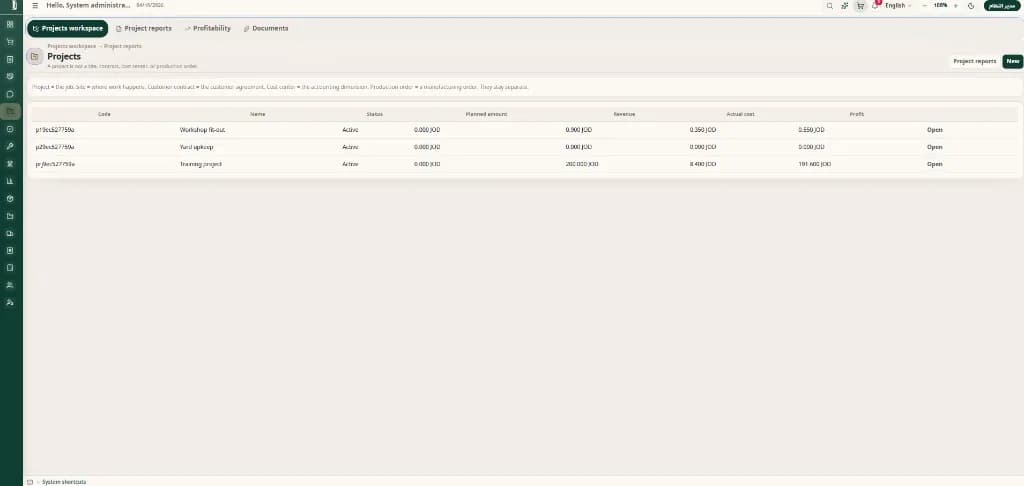Open the users group icon in sidebar
The image size is (1024, 486).
[10, 285]
